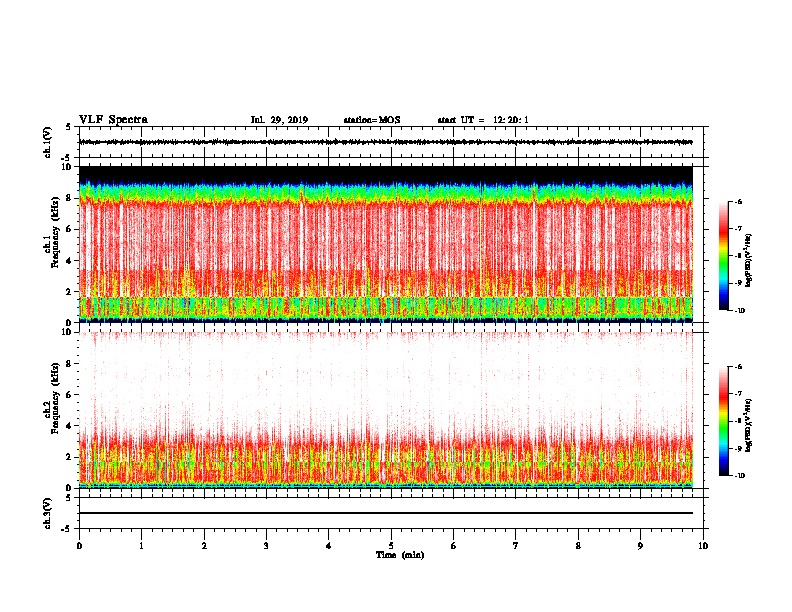This screenshot has width=792, height=612.
Task: Click the time axis tick label "2"
Action: pos(204,546)
